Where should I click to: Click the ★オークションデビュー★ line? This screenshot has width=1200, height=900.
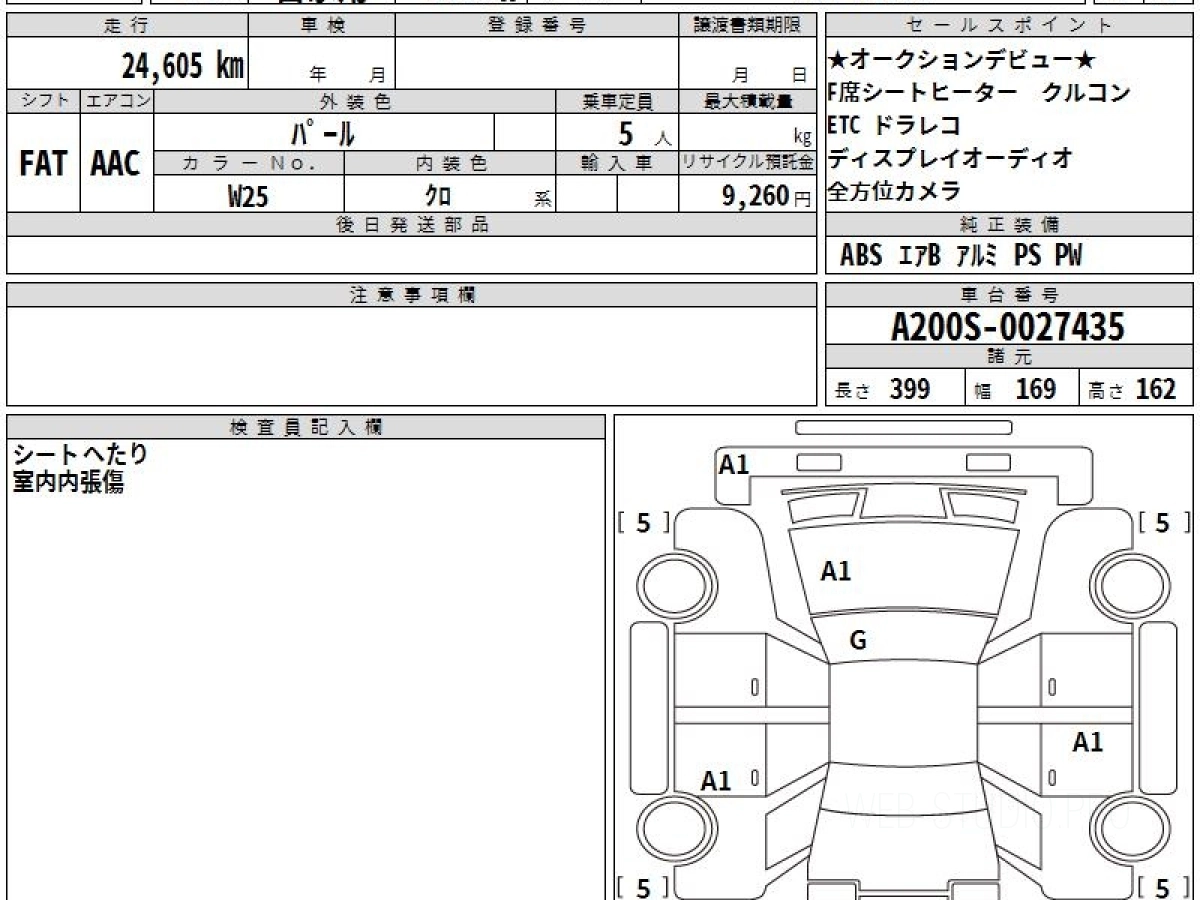pos(963,60)
